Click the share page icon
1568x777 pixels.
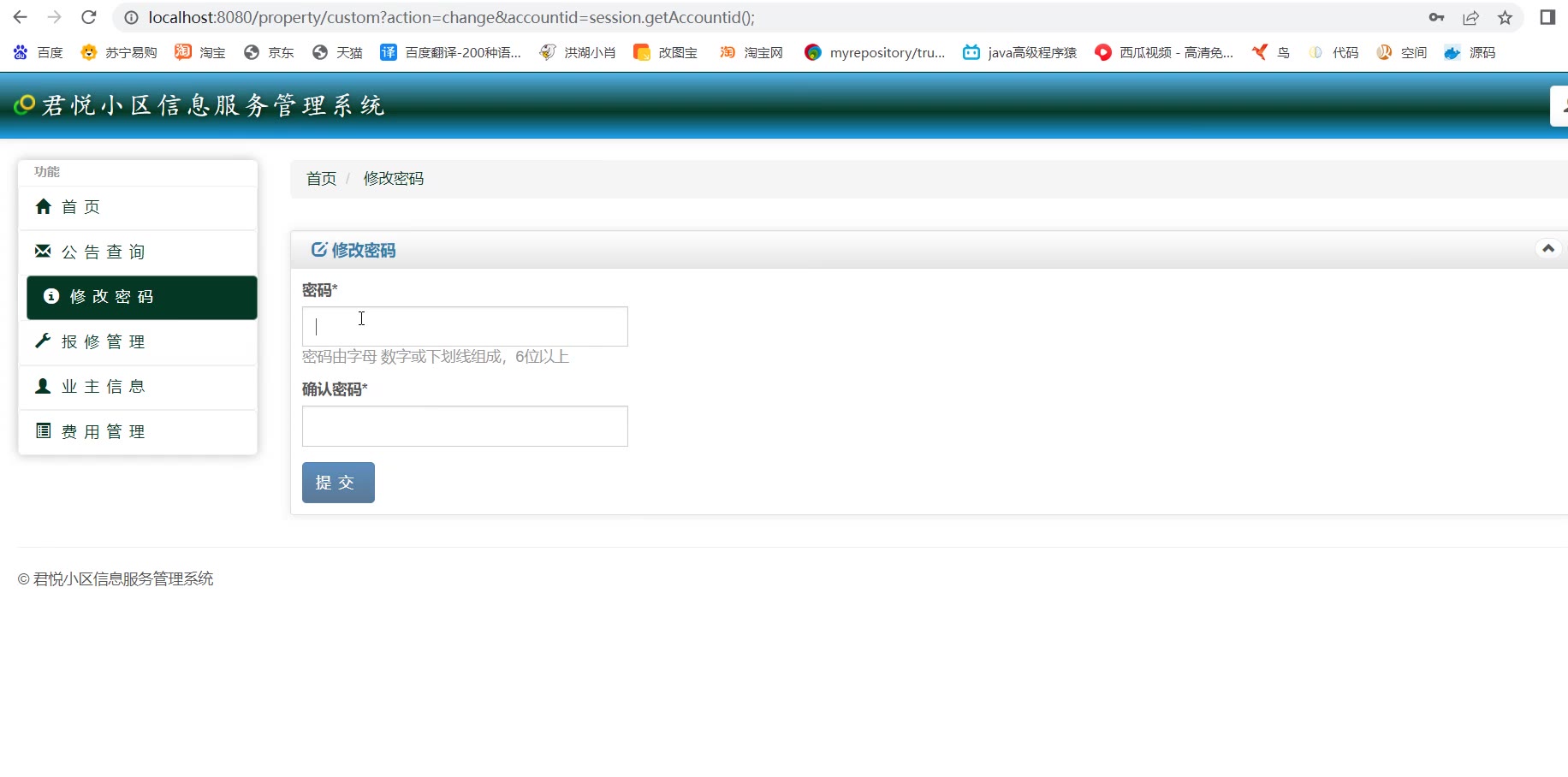[1470, 17]
